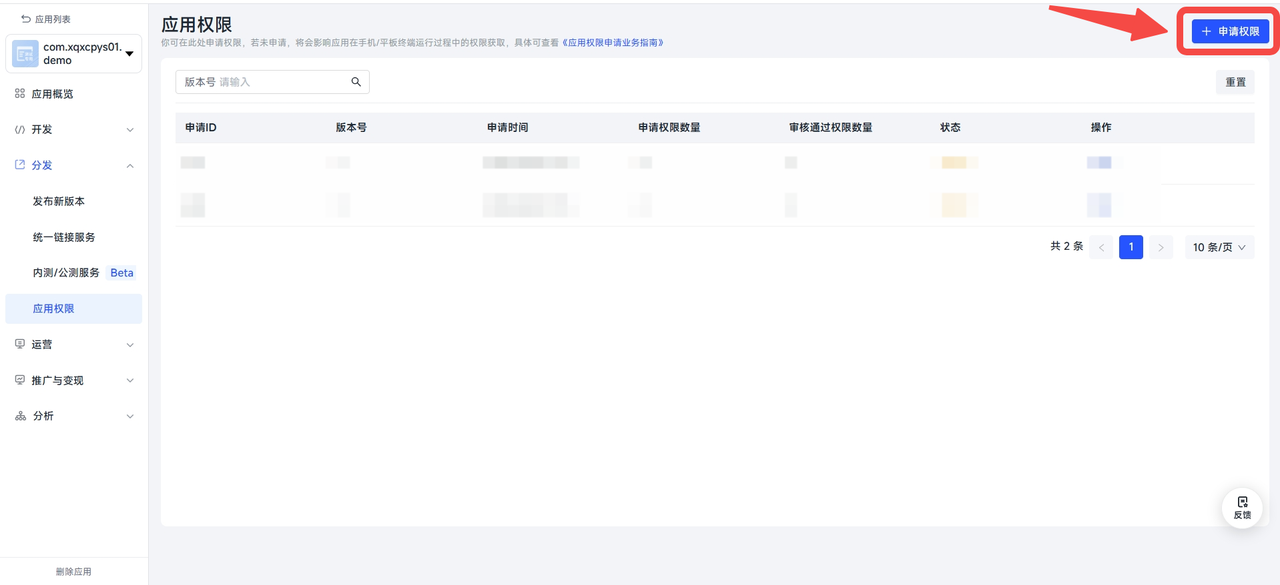1280x585 pixels.
Task: Click the 分发 share icon in sidebar
Action: (x=20, y=165)
